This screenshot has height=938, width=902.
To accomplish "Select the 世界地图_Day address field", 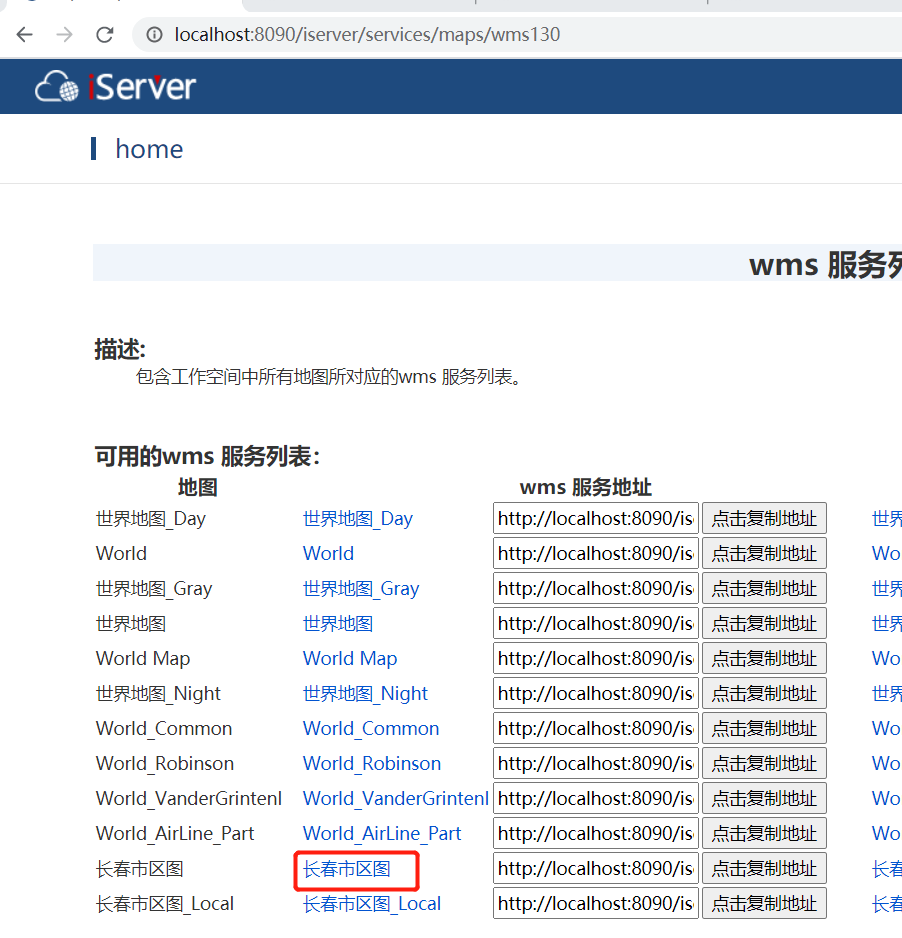I will 596,518.
